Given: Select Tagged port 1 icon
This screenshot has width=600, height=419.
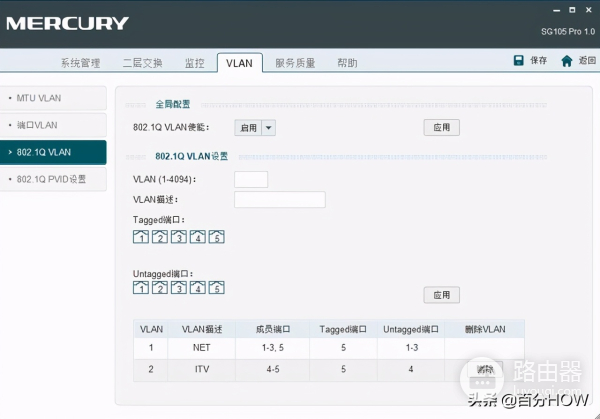Looking at the screenshot, I should (141, 237).
